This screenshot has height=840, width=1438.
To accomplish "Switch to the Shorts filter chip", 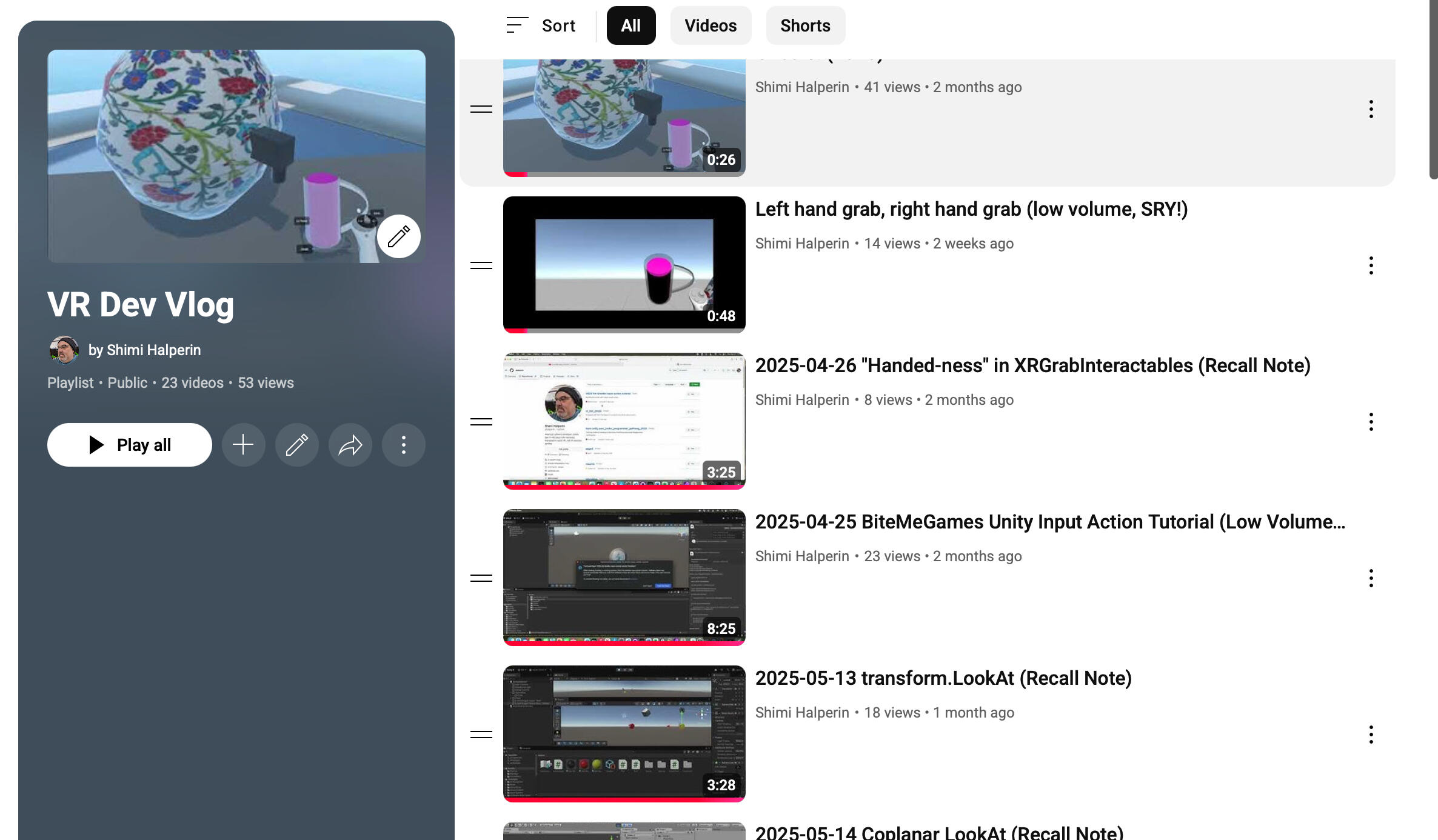I will 805,25.
